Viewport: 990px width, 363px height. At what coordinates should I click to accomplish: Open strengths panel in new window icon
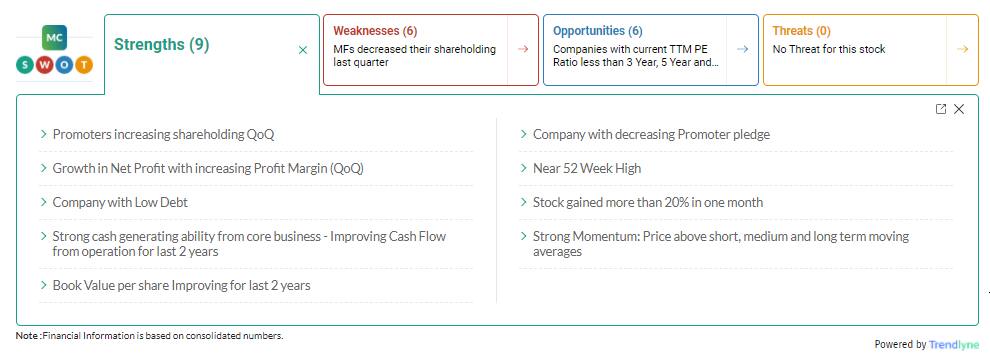pos(941,109)
